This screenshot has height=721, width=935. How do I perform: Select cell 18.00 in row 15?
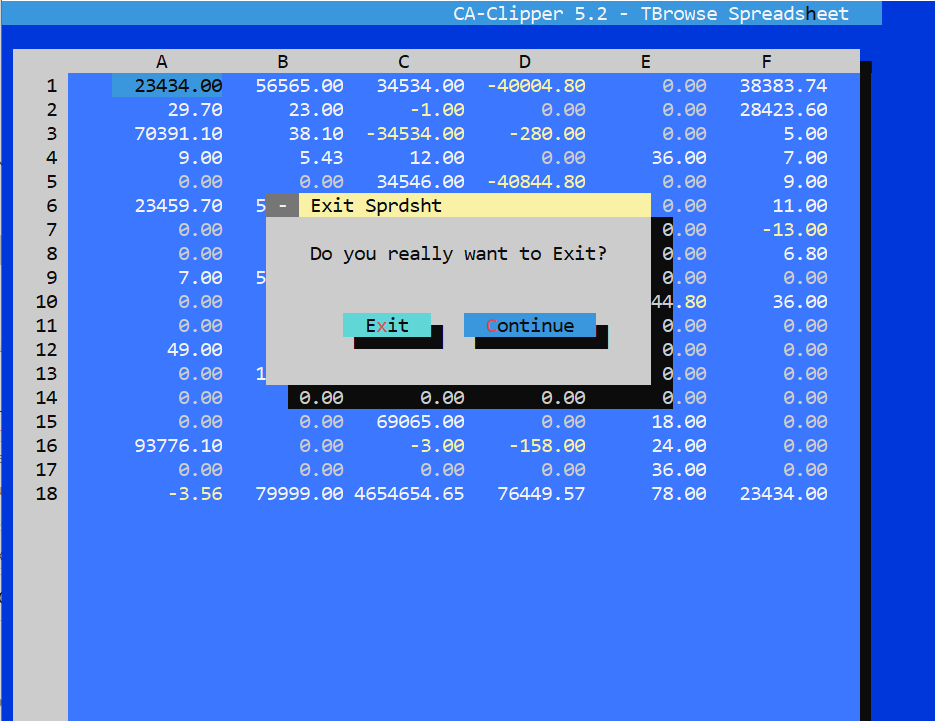click(679, 422)
